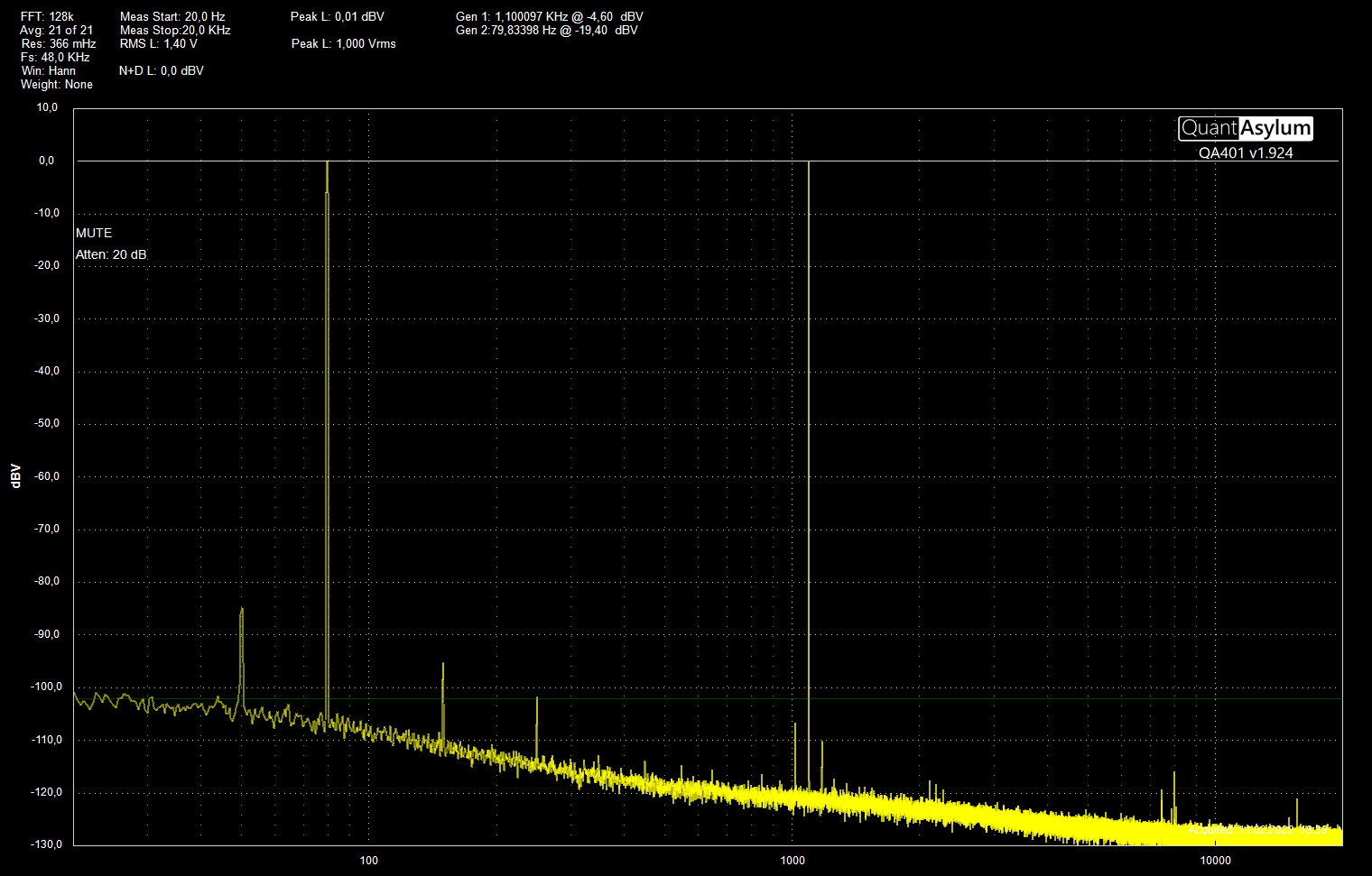Click the 1000 frequency axis label
The image size is (1372, 876).
coord(793,861)
